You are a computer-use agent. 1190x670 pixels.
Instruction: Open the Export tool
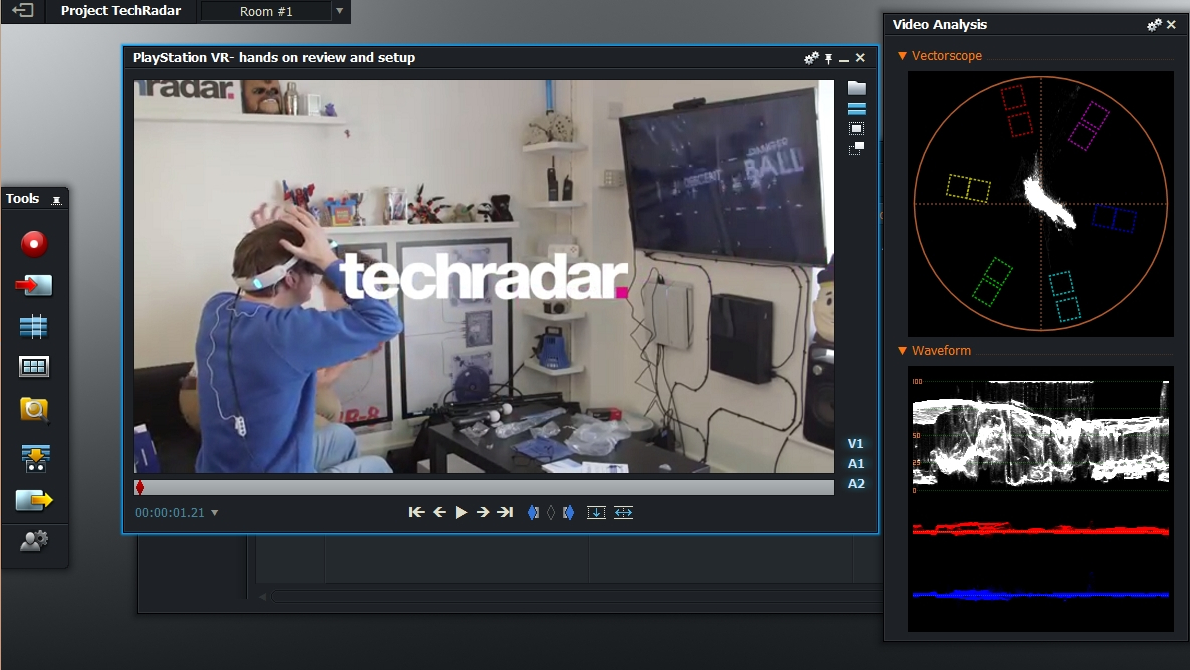click(x=33, y=500)
